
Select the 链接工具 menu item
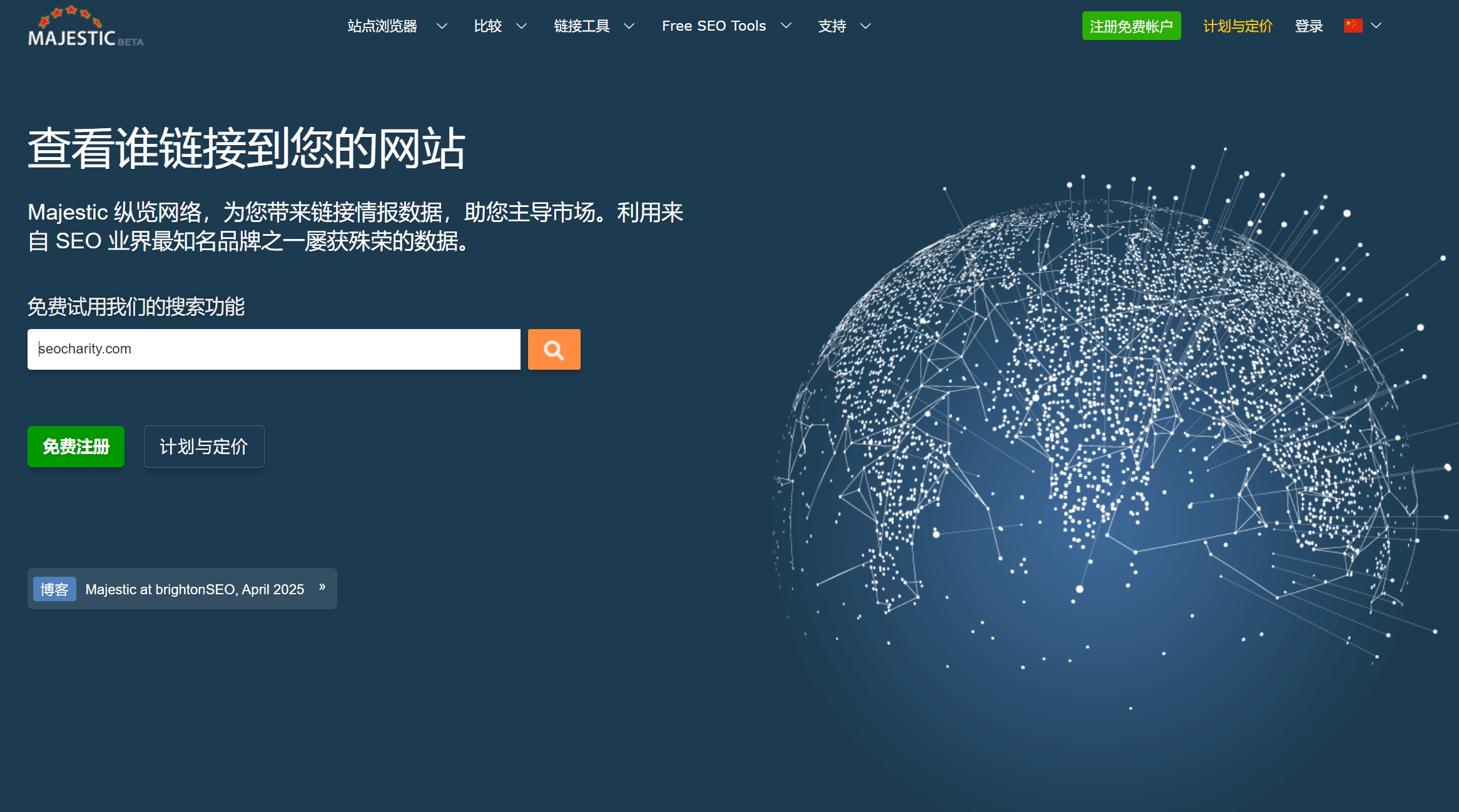tap(581, 26)
